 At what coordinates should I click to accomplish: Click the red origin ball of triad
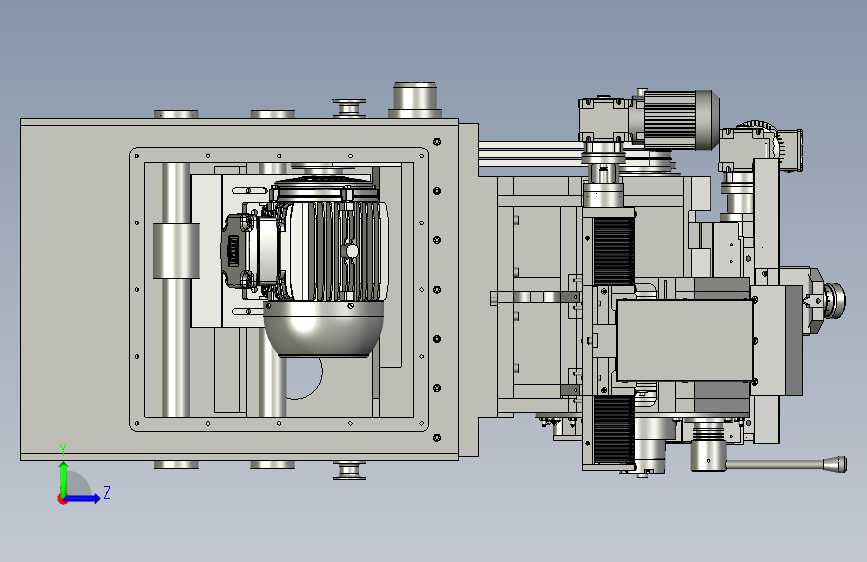[62, 499]
